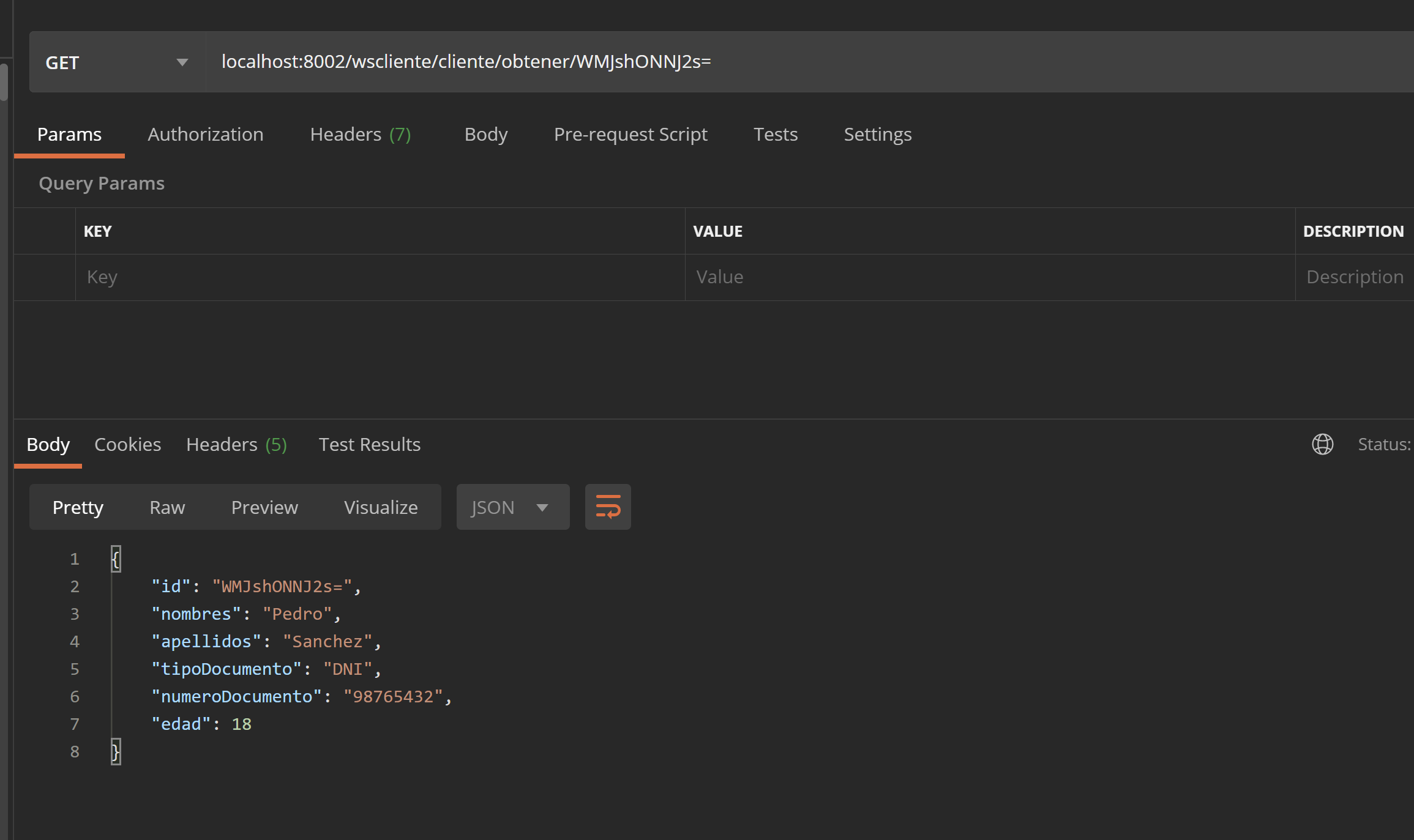Switch to the Authorization tab
The width and height of the screenshot is (1414, 840).
(206, 134)
